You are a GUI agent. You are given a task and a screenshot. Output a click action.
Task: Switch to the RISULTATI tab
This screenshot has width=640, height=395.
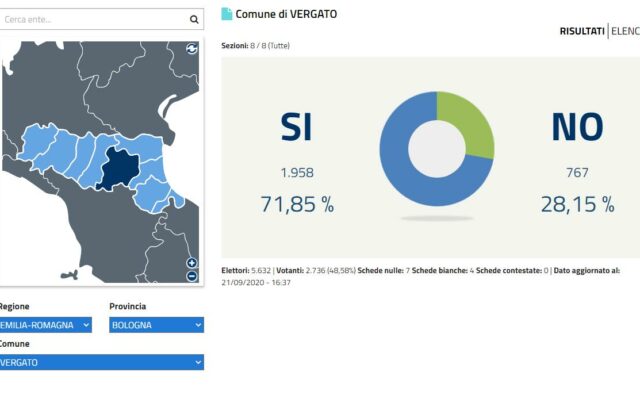tap(582, 31)
